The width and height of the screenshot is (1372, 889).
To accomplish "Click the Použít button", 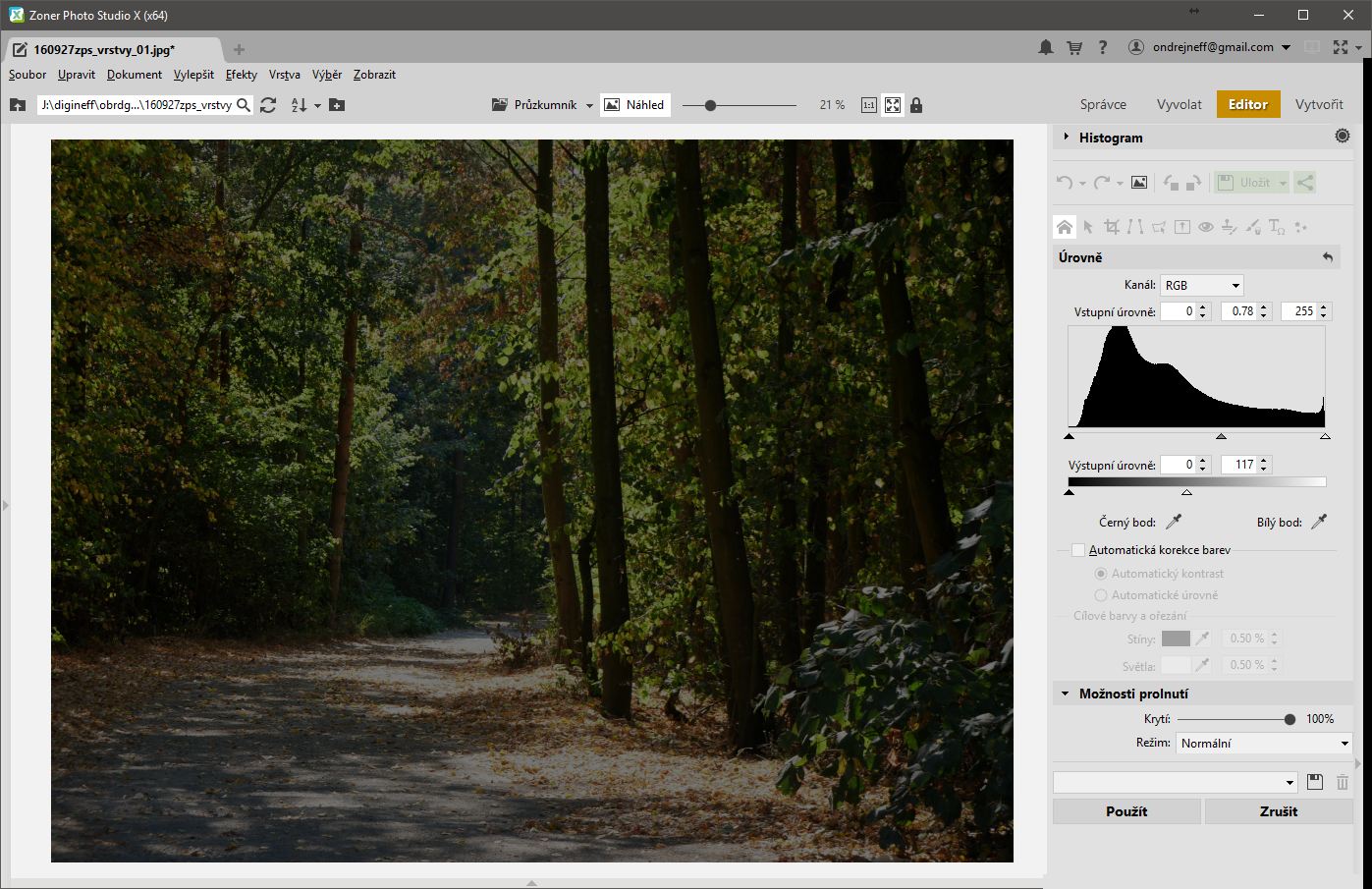I will (x=1126, y=811).
